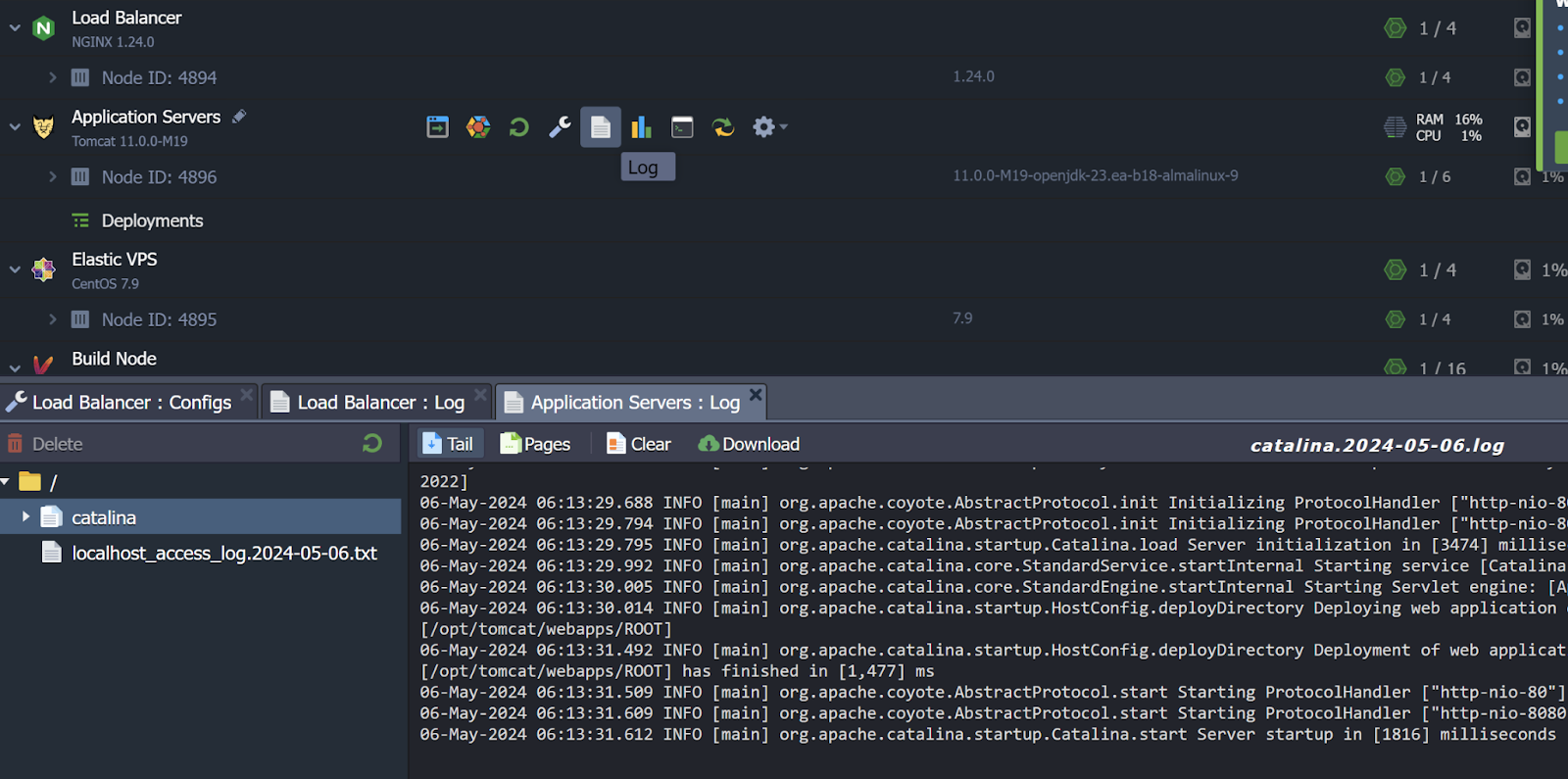The height and width of the screenshot is (779, 1568).
Task: Toggle Tail mode for the log
Action: click(x=449, y=444)
